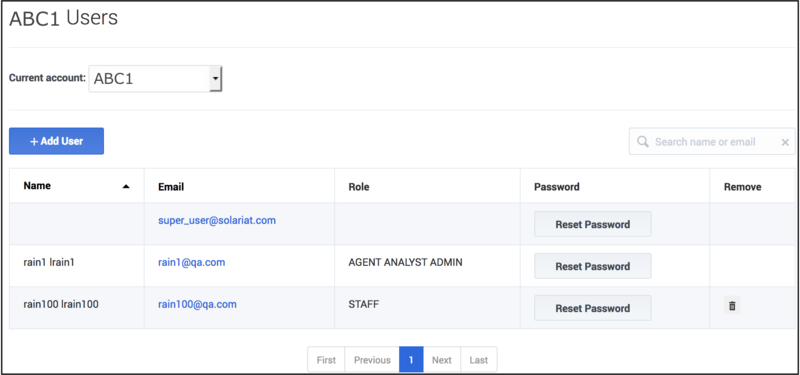The height and width of the screenshot is (375, 800).
Task: Go to First page
Action: [326, 360]
